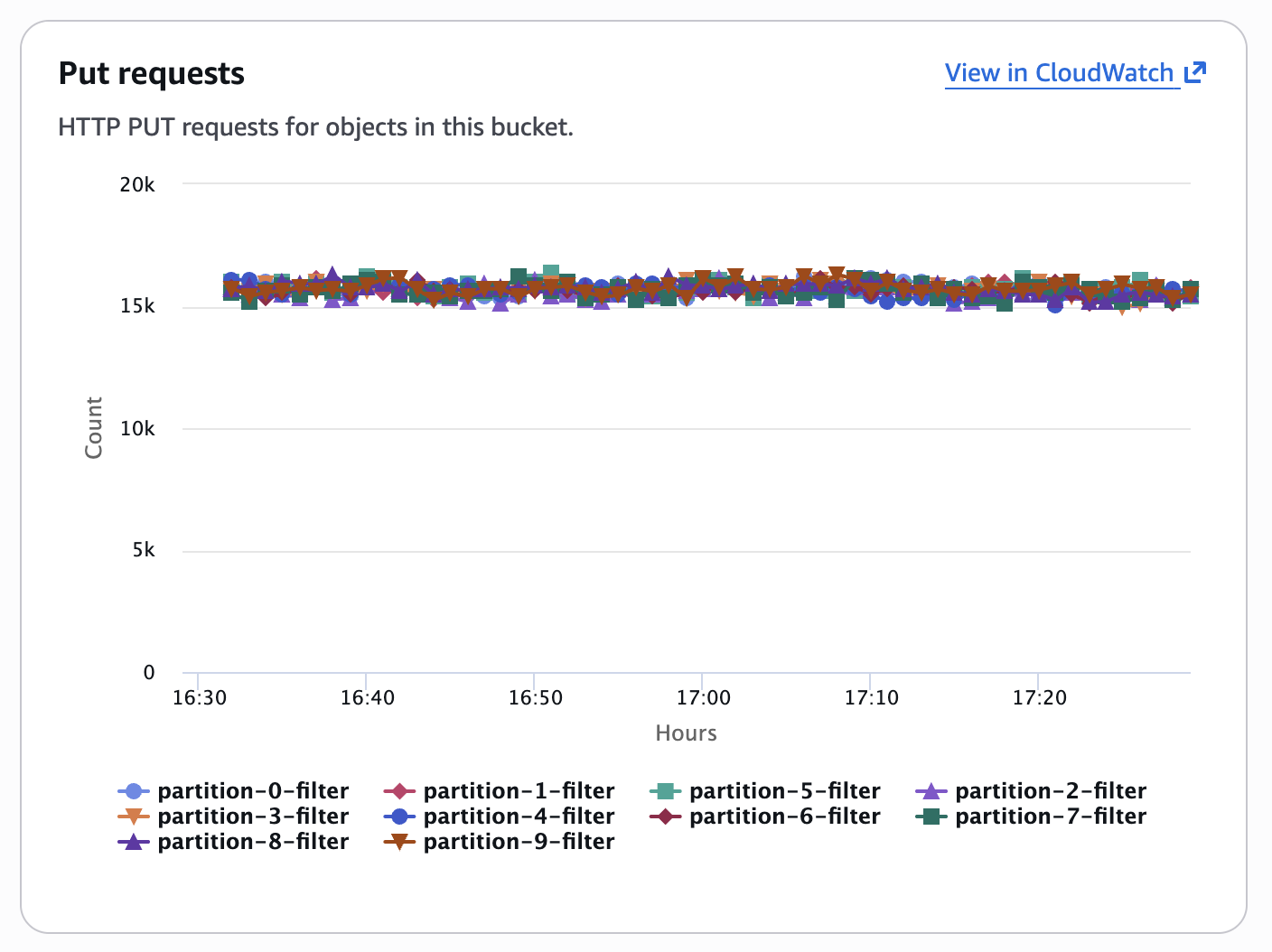Click the external link icon beside View in CloudWatch
The height and width of the screenshot is (952, 1272).
click(x=1194, y=71)
